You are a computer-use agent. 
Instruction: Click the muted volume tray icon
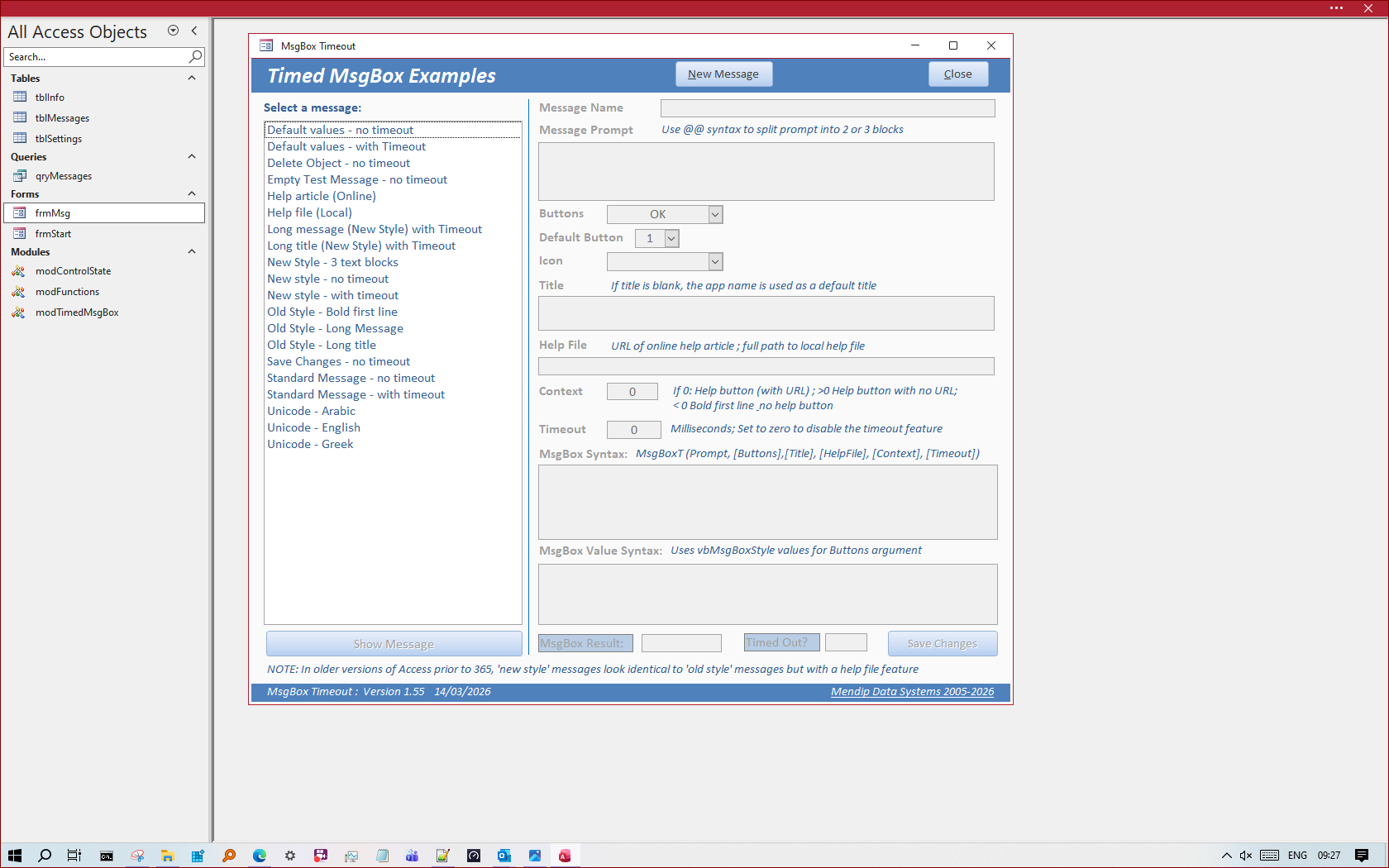pos(1246,856)
